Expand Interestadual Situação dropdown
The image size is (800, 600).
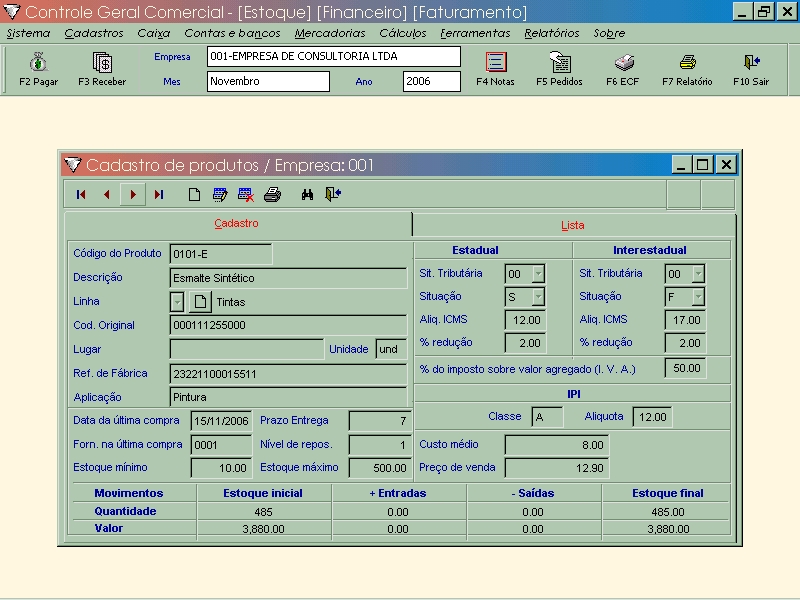coord(698,297)
